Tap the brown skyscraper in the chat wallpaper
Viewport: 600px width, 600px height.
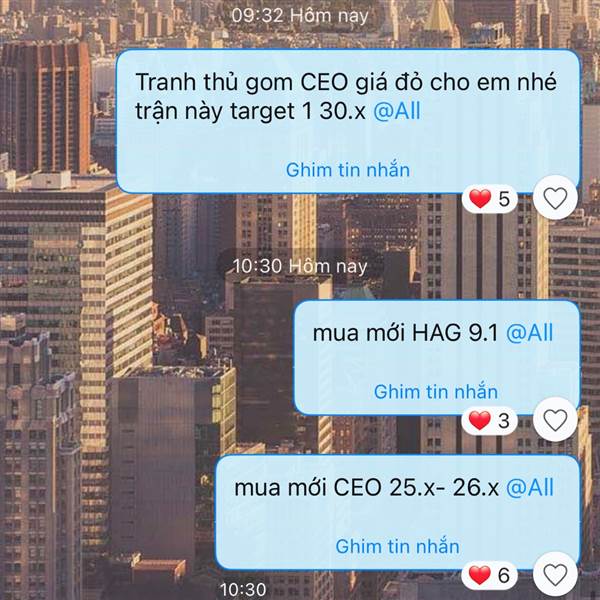45,108
